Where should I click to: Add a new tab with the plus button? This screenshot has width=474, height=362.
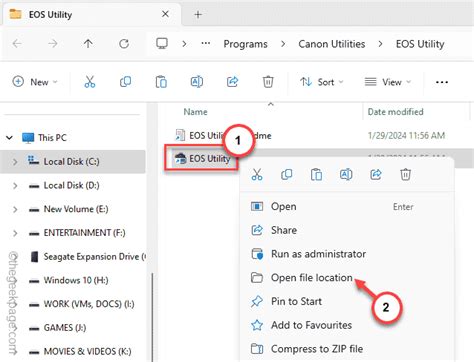(198, 14)
